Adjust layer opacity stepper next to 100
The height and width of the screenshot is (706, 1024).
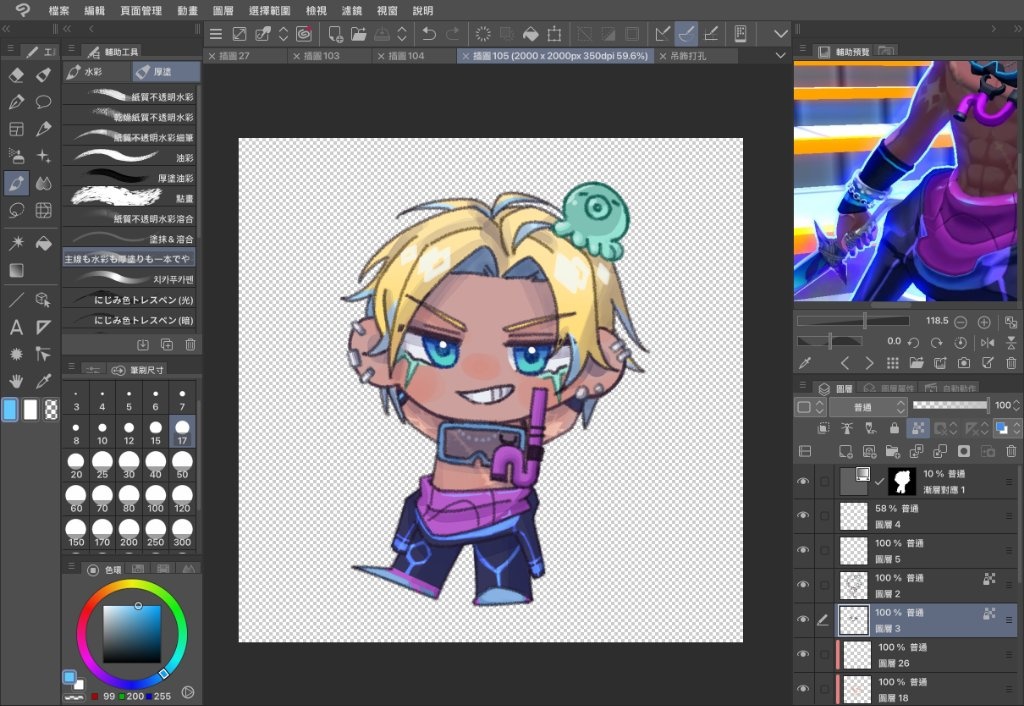tap(1016, 406)
